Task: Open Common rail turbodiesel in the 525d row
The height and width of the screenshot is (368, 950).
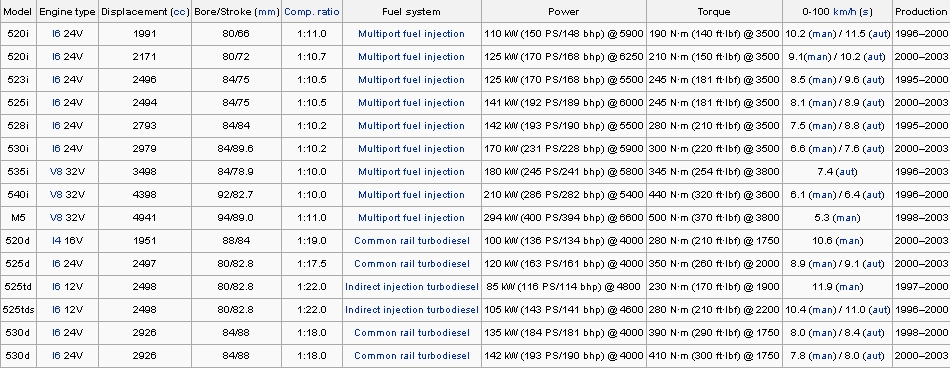Action: tap(412, 264)
